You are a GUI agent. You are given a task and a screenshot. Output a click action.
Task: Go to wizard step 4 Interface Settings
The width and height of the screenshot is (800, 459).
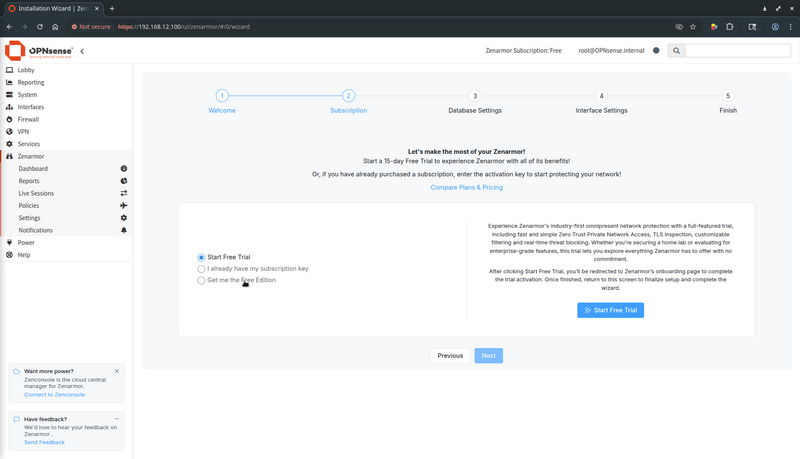point(602,95)
